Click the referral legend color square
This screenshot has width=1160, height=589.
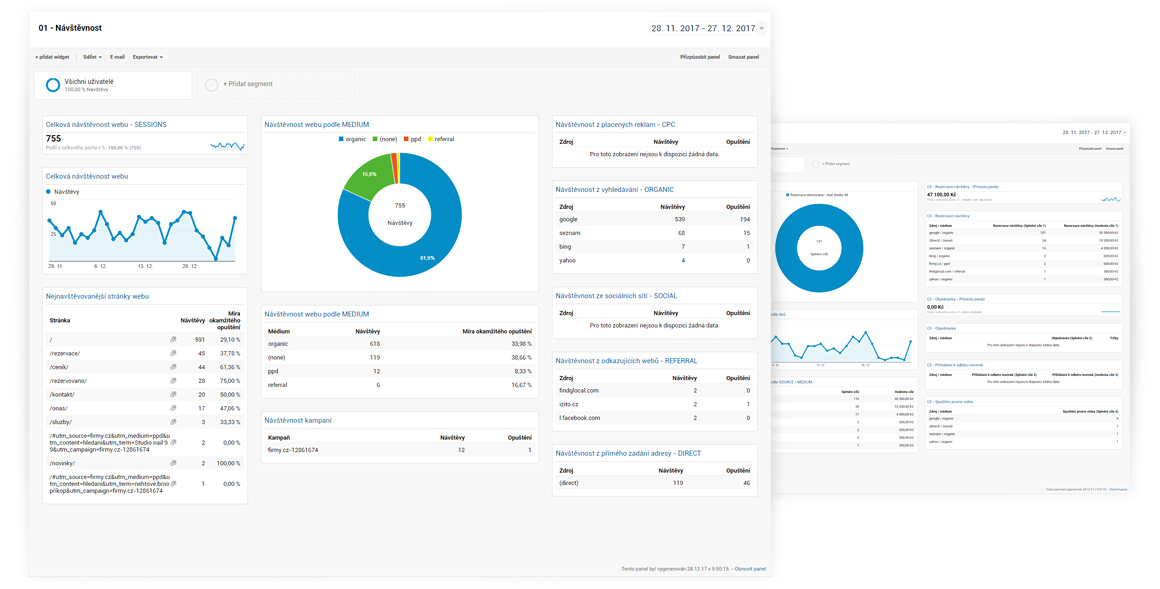click(x=431, y=139)
